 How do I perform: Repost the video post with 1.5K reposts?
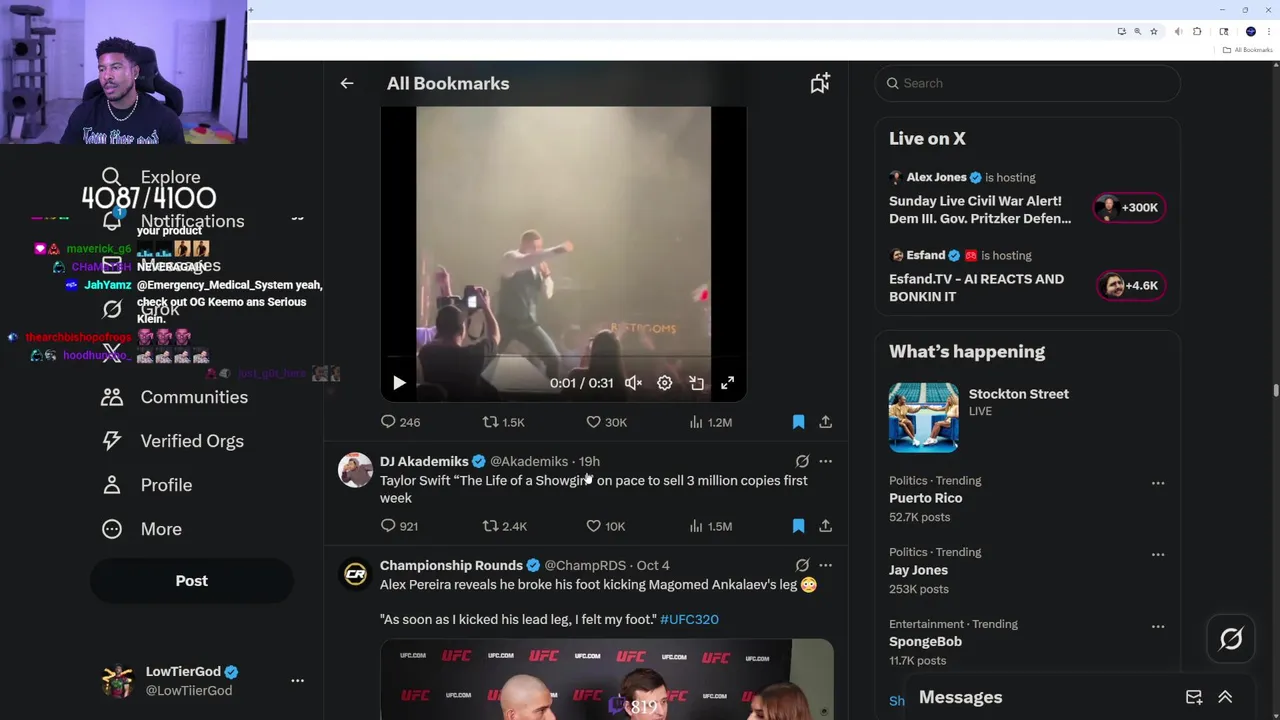tap(504, 422)
